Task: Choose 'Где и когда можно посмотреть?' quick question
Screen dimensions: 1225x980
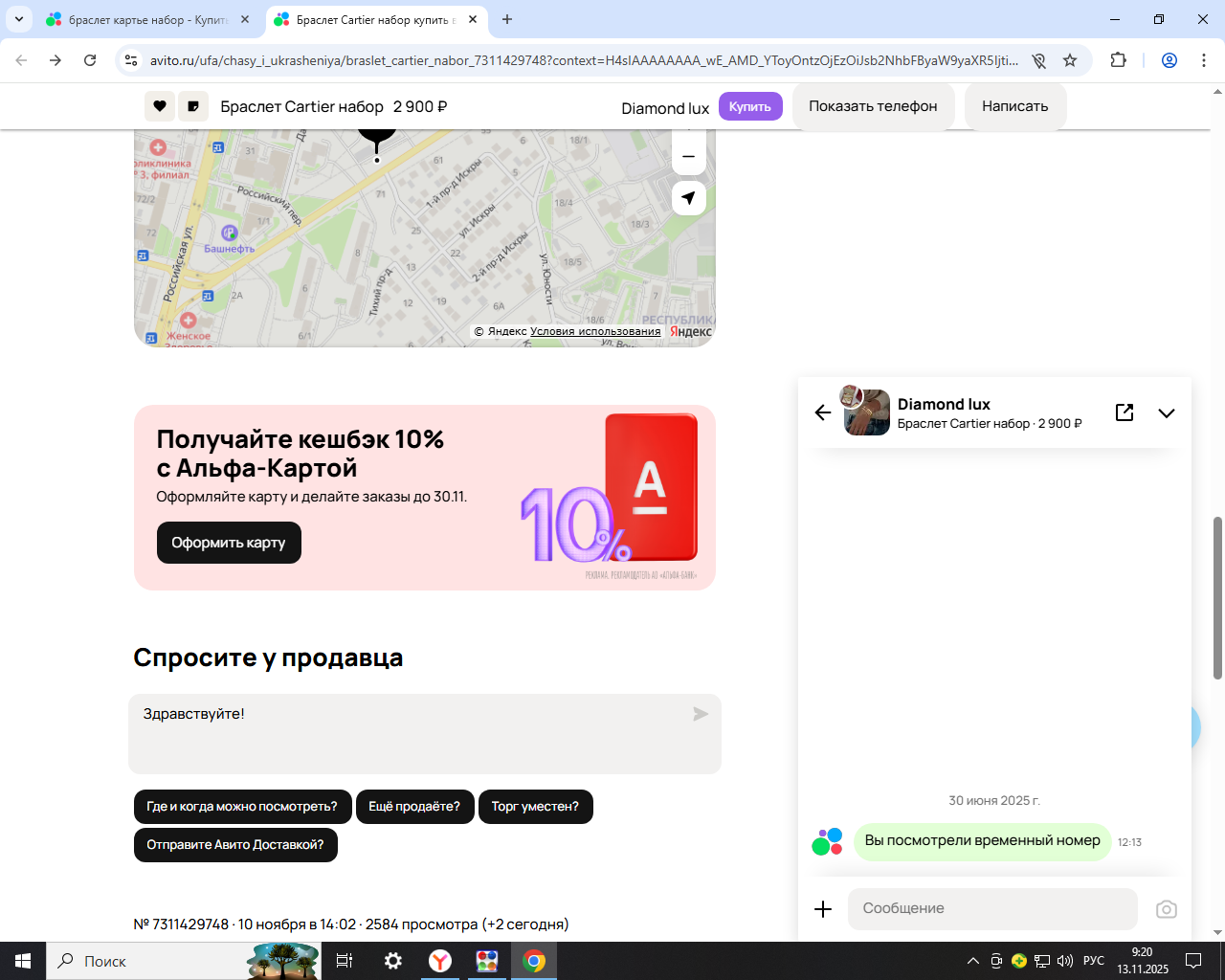Action: click(x=242, y=807)
